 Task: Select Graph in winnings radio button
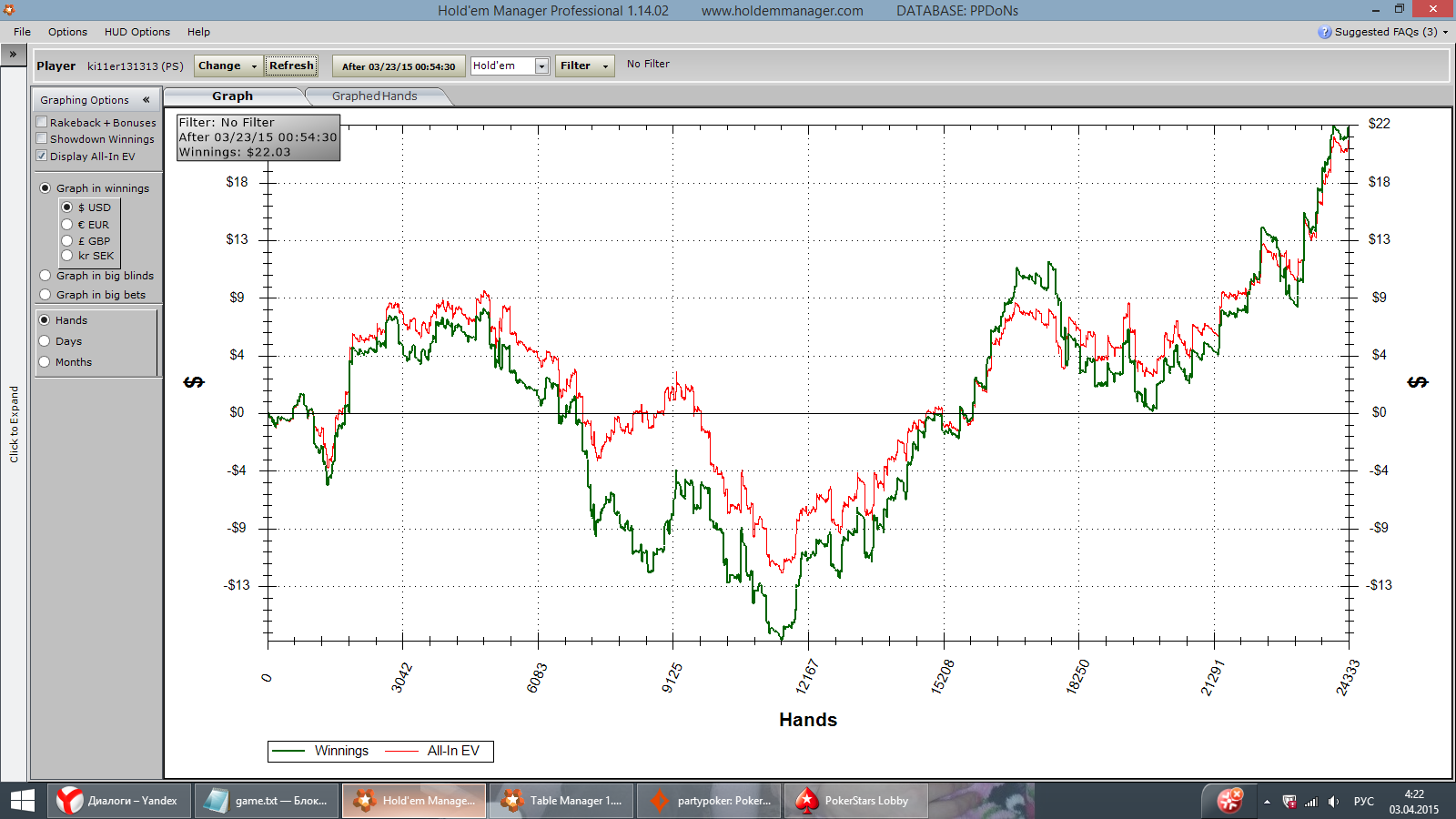tap(45, 188)
